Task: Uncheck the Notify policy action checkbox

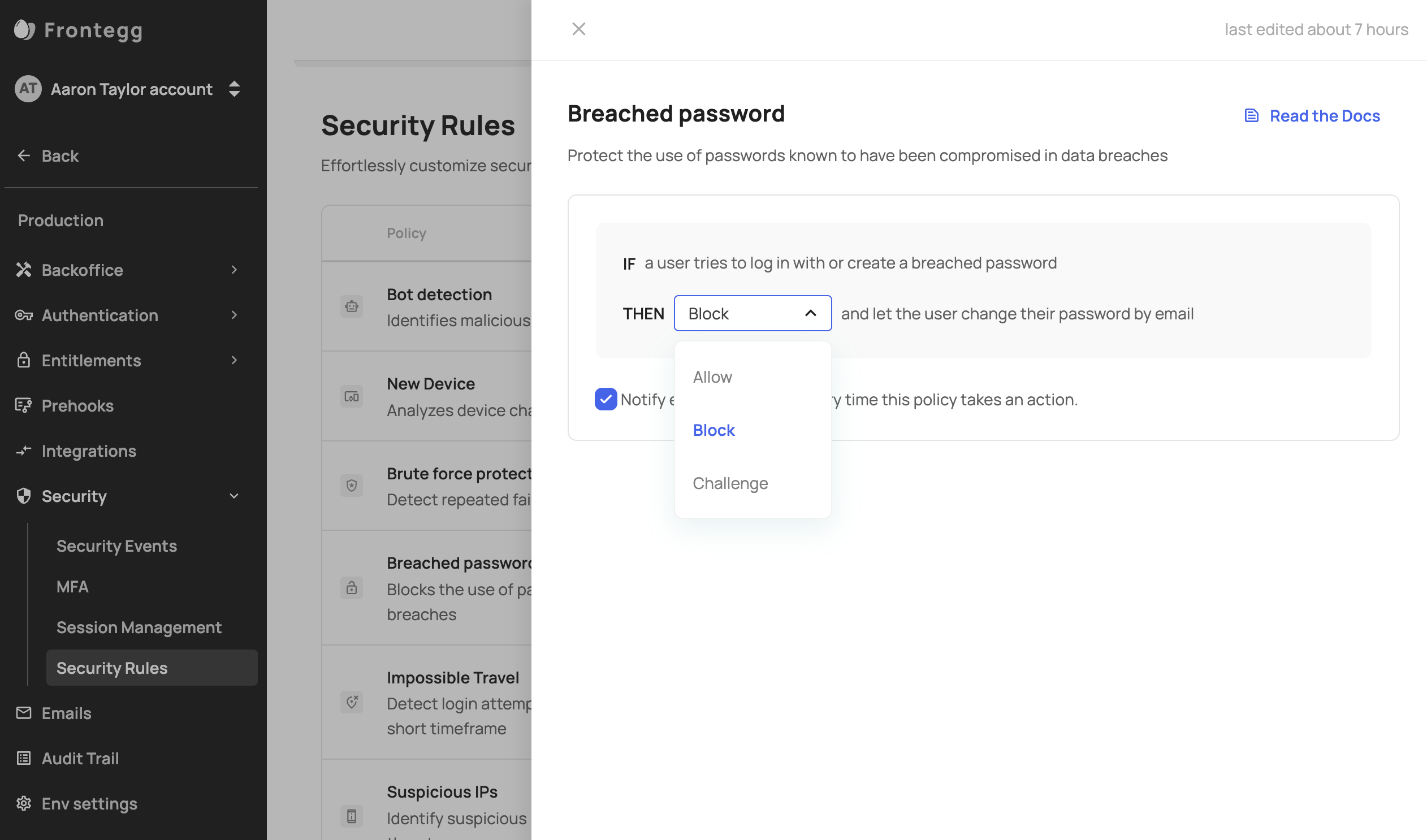Action: tap(606, 399)
